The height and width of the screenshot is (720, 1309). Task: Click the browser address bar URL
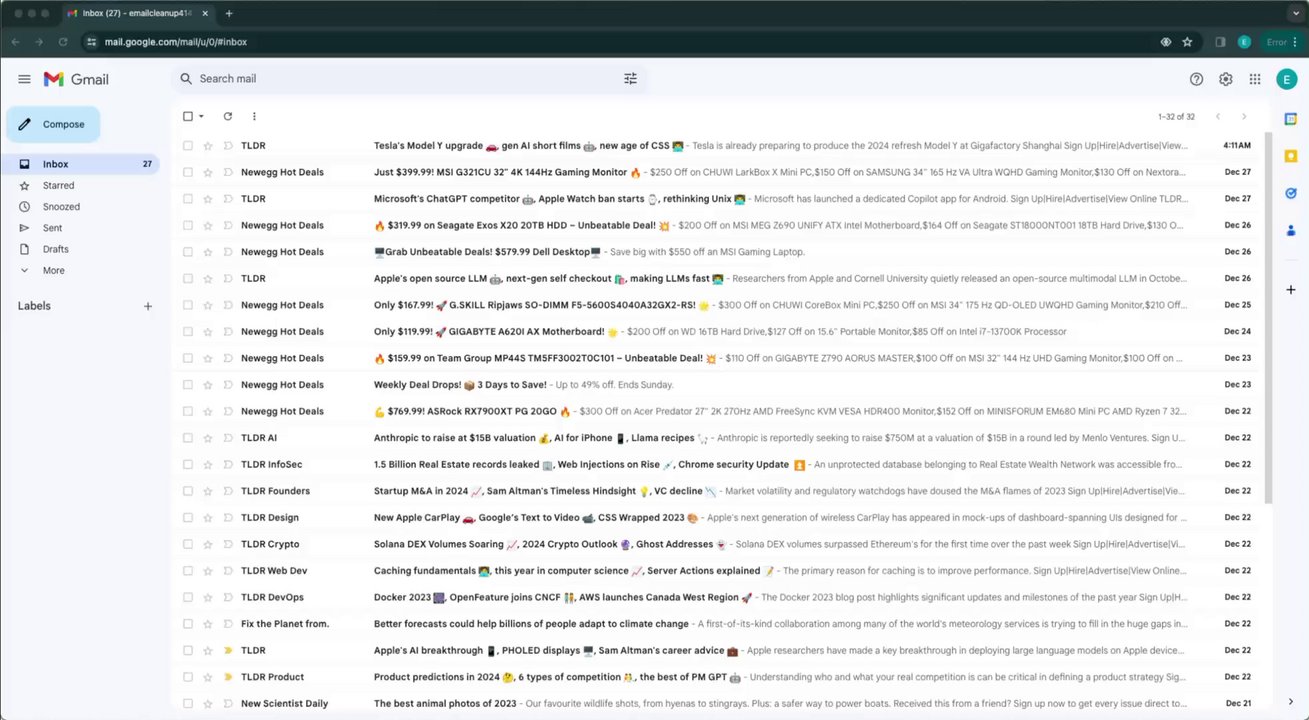(x=176, y=42)
